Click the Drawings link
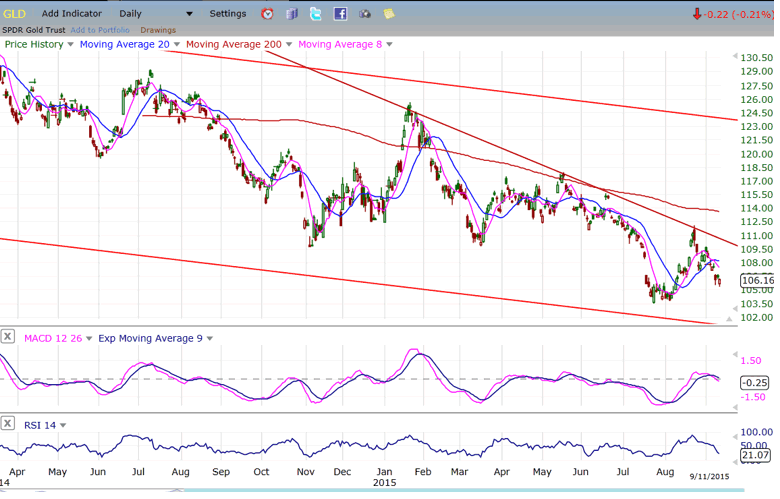 click(x=158, y=30)
